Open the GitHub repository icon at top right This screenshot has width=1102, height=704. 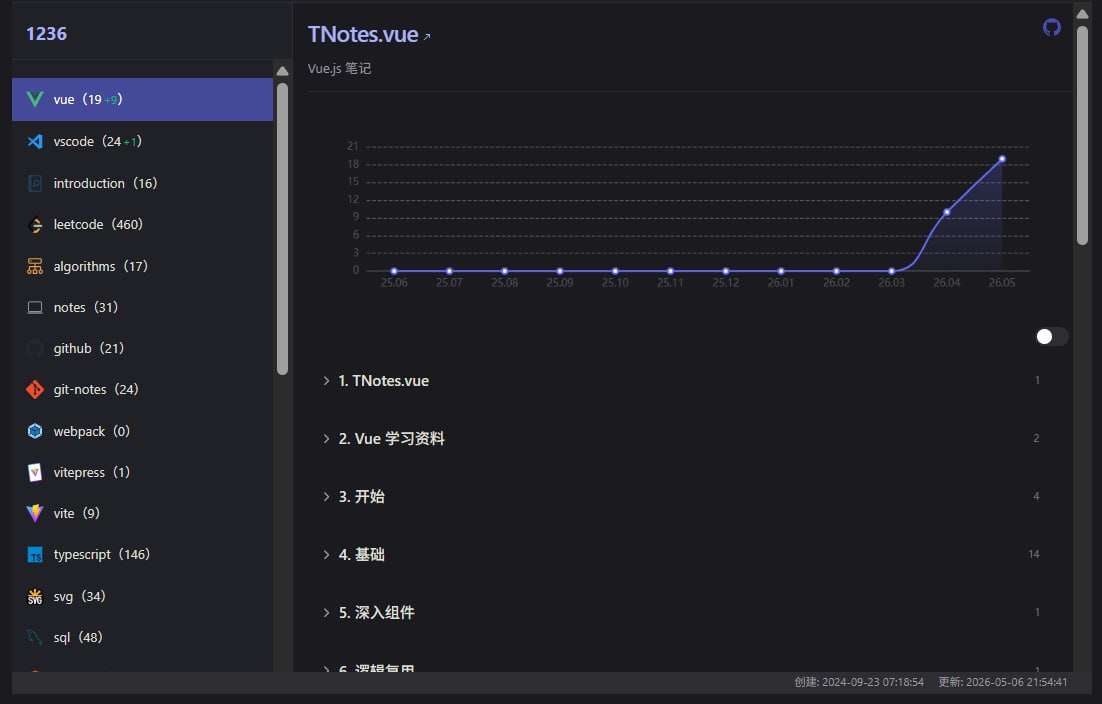(1051, 27)
